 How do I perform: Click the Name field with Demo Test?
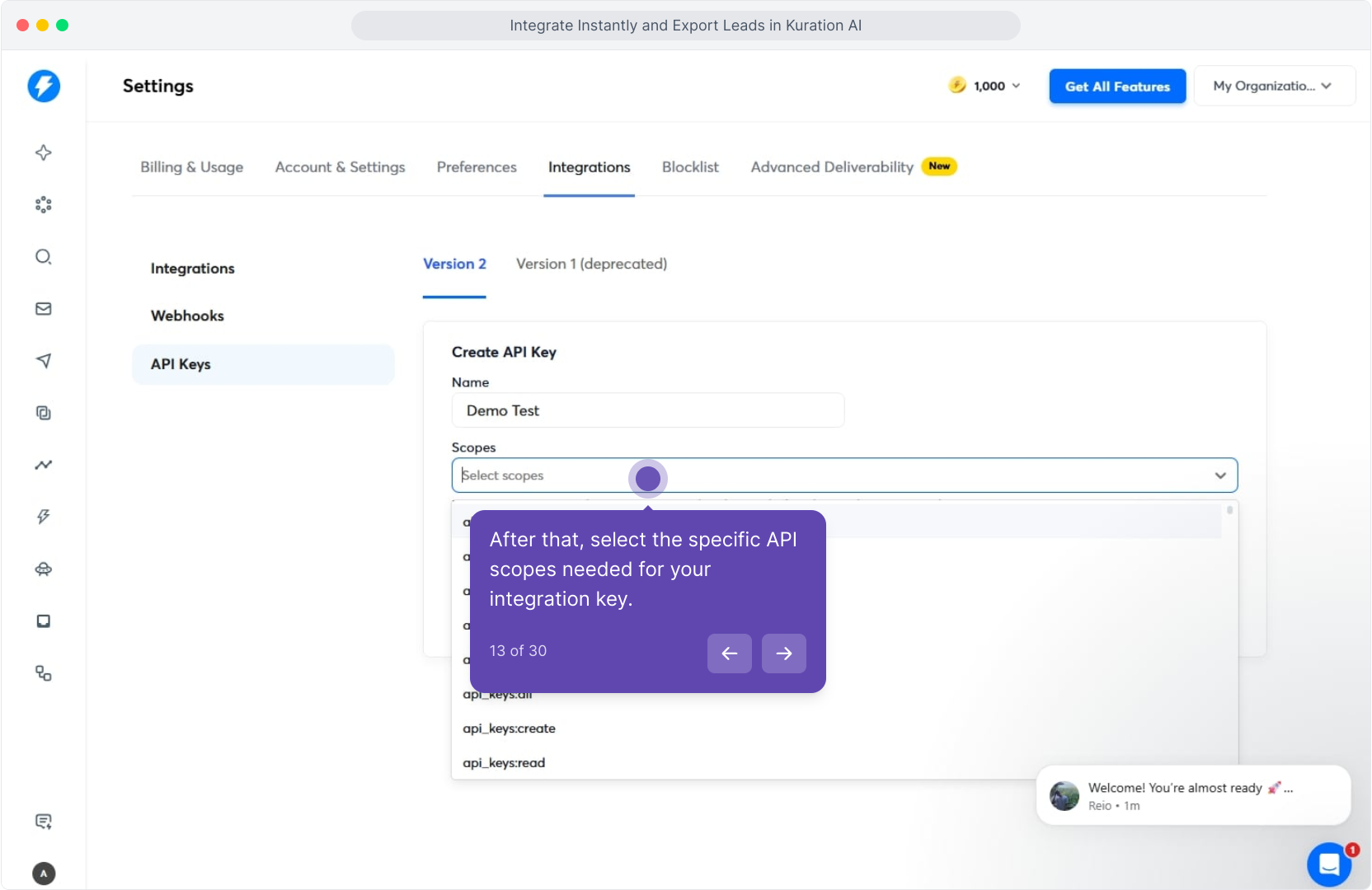[648, 410]
